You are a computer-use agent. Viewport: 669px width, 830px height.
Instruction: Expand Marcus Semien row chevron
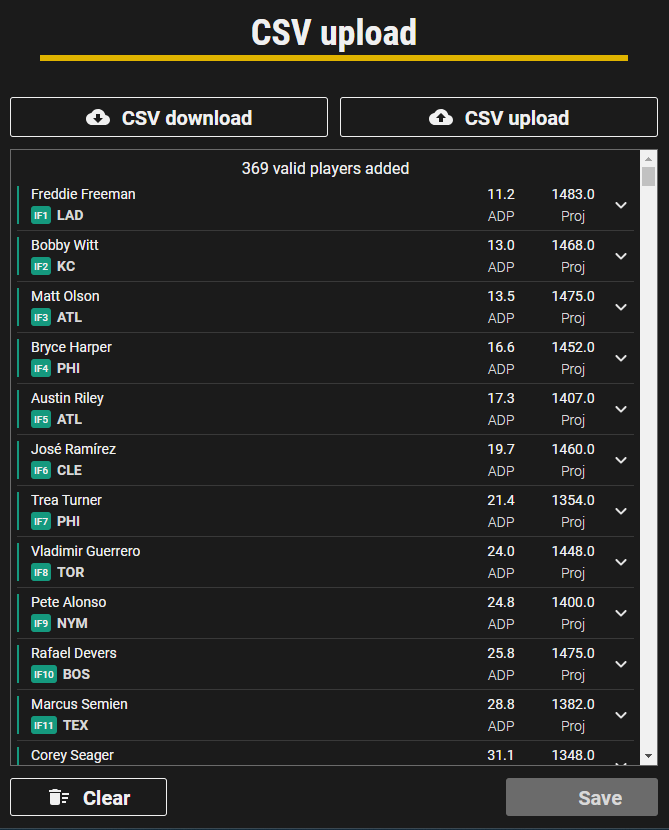click(621, 715)
